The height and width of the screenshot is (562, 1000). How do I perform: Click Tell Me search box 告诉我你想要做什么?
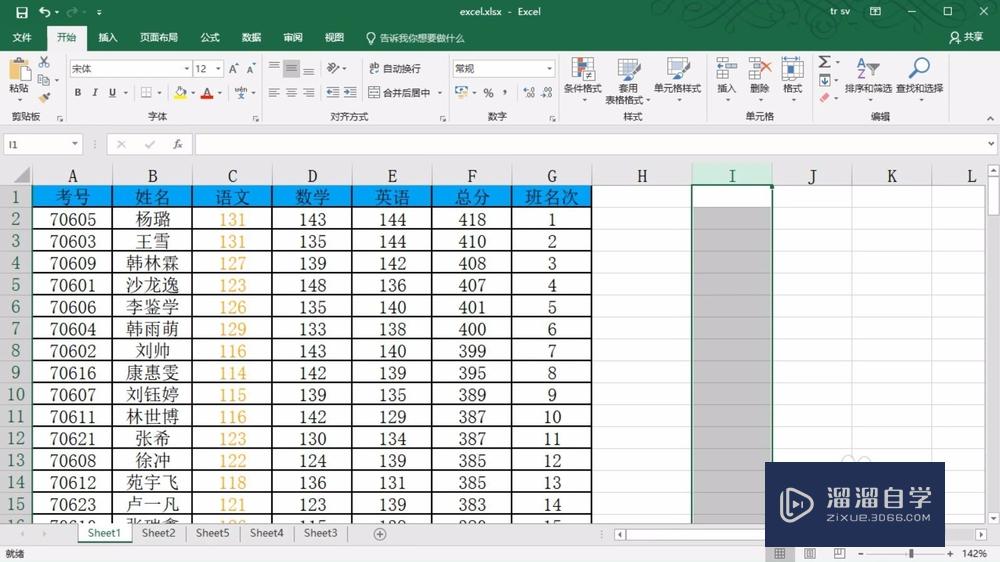pos(415,38)
